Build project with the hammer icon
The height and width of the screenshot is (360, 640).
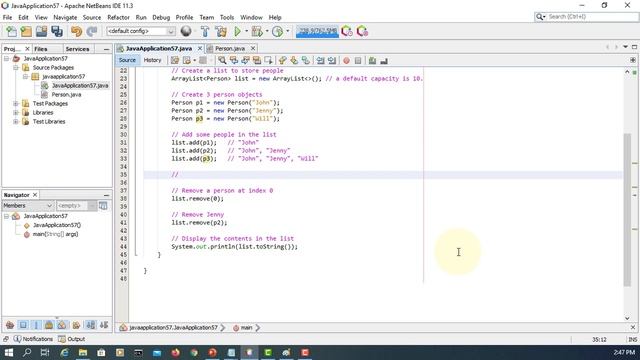pos(205,31)
